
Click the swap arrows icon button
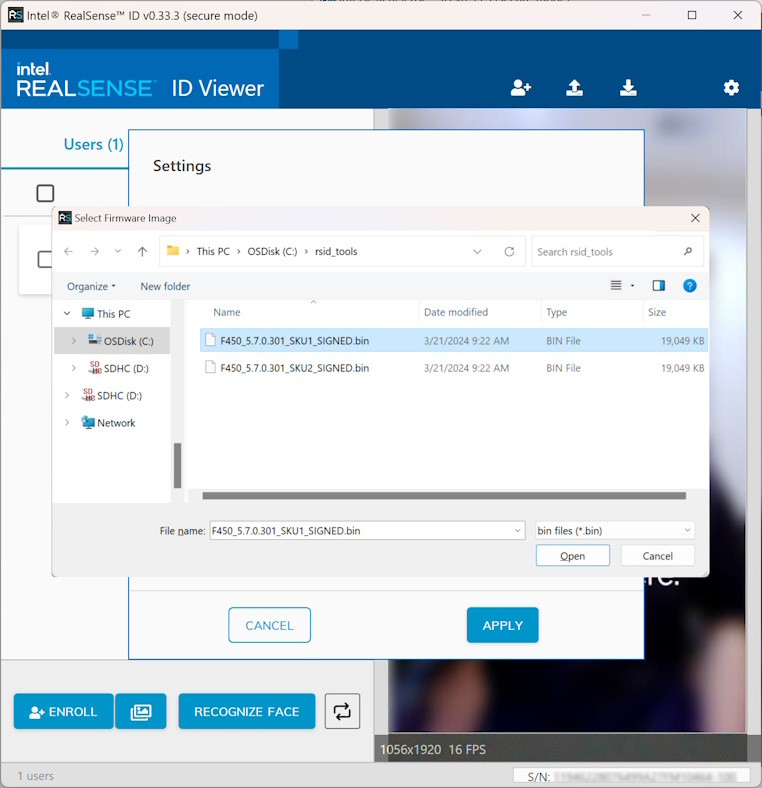[x=342, y=711]
